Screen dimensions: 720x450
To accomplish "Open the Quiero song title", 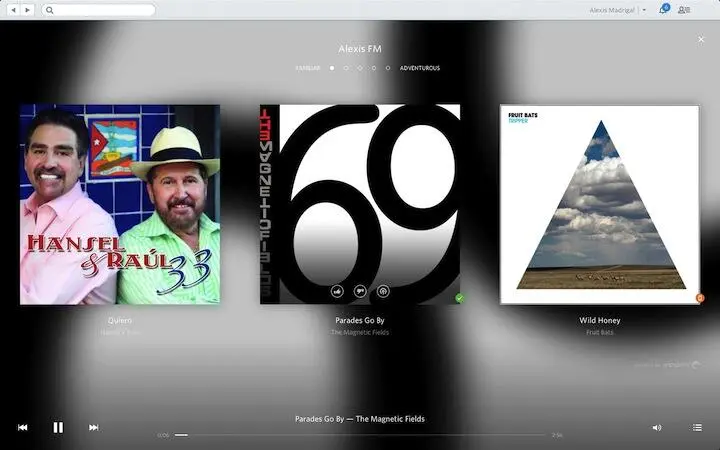I will [120, 321].
